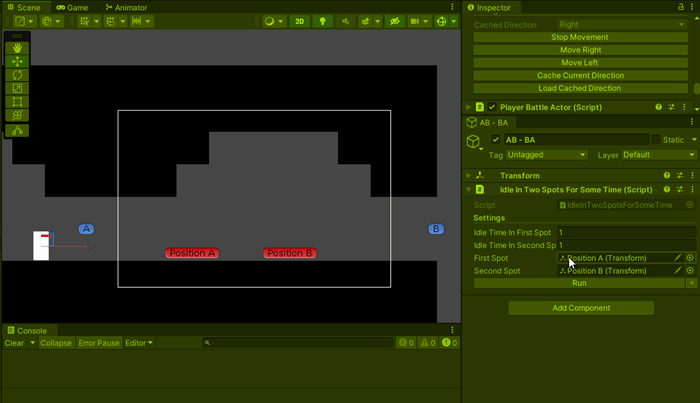
Task: Select the Move tool
Action: 17,61
